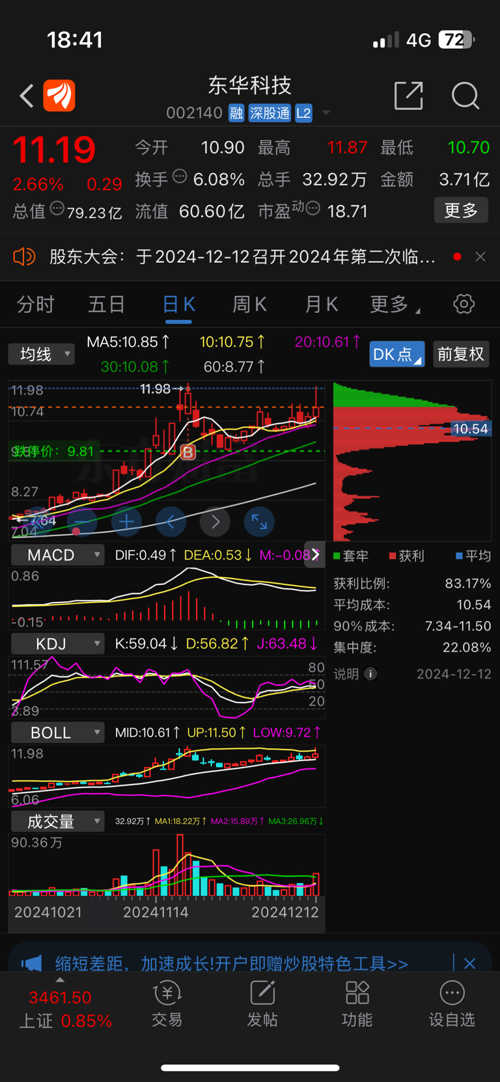
Task: Tap the back arrow icon
Action: point(27,96)
